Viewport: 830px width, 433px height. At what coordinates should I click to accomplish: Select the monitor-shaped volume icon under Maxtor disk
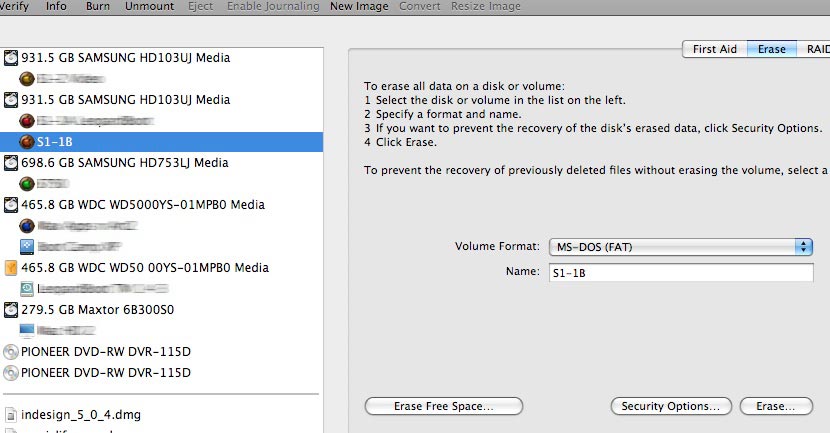26,330
